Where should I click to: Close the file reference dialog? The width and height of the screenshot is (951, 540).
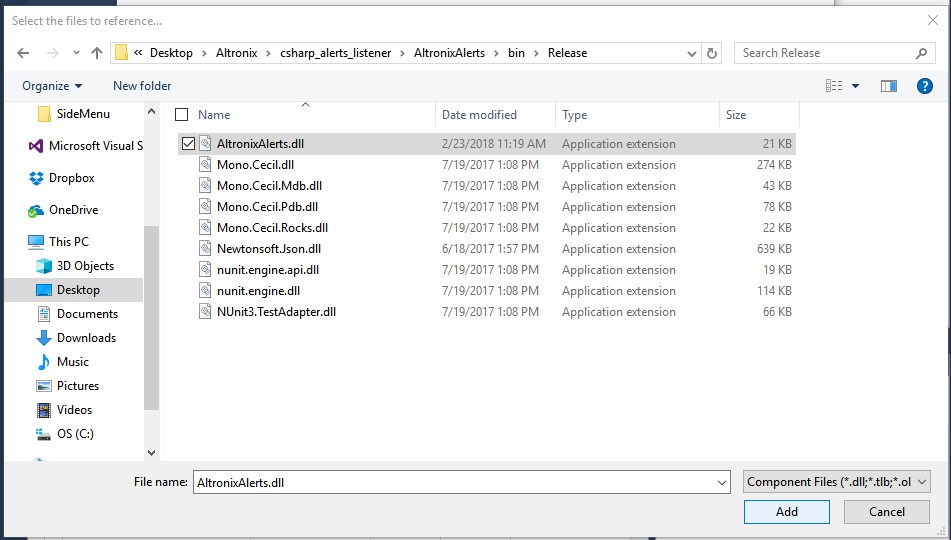pos(933,21)
